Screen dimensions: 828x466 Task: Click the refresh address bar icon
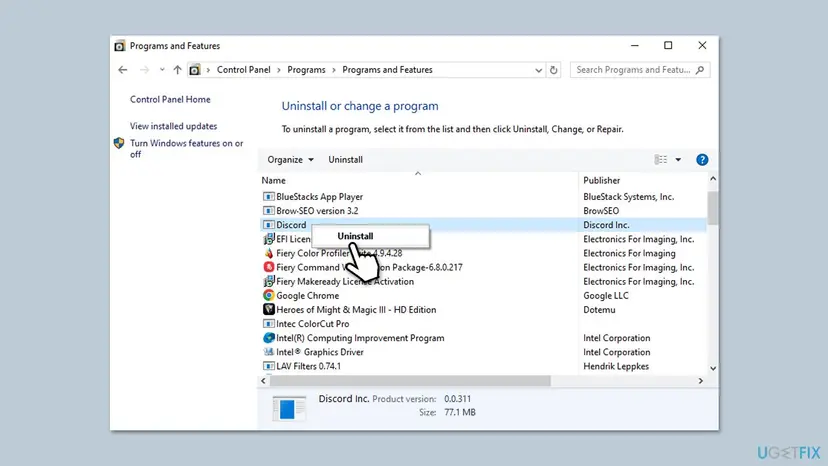click(x=553, y=70)
